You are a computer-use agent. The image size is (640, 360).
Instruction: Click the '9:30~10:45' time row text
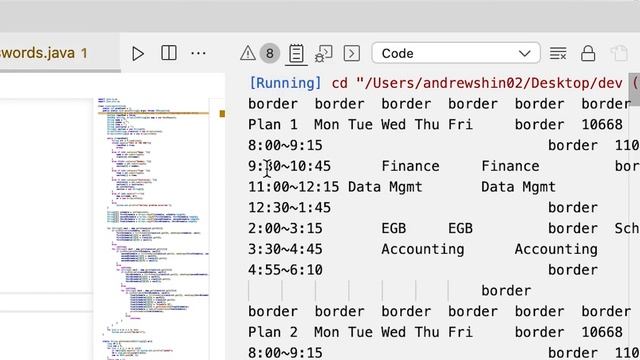[x=289, y=166]
